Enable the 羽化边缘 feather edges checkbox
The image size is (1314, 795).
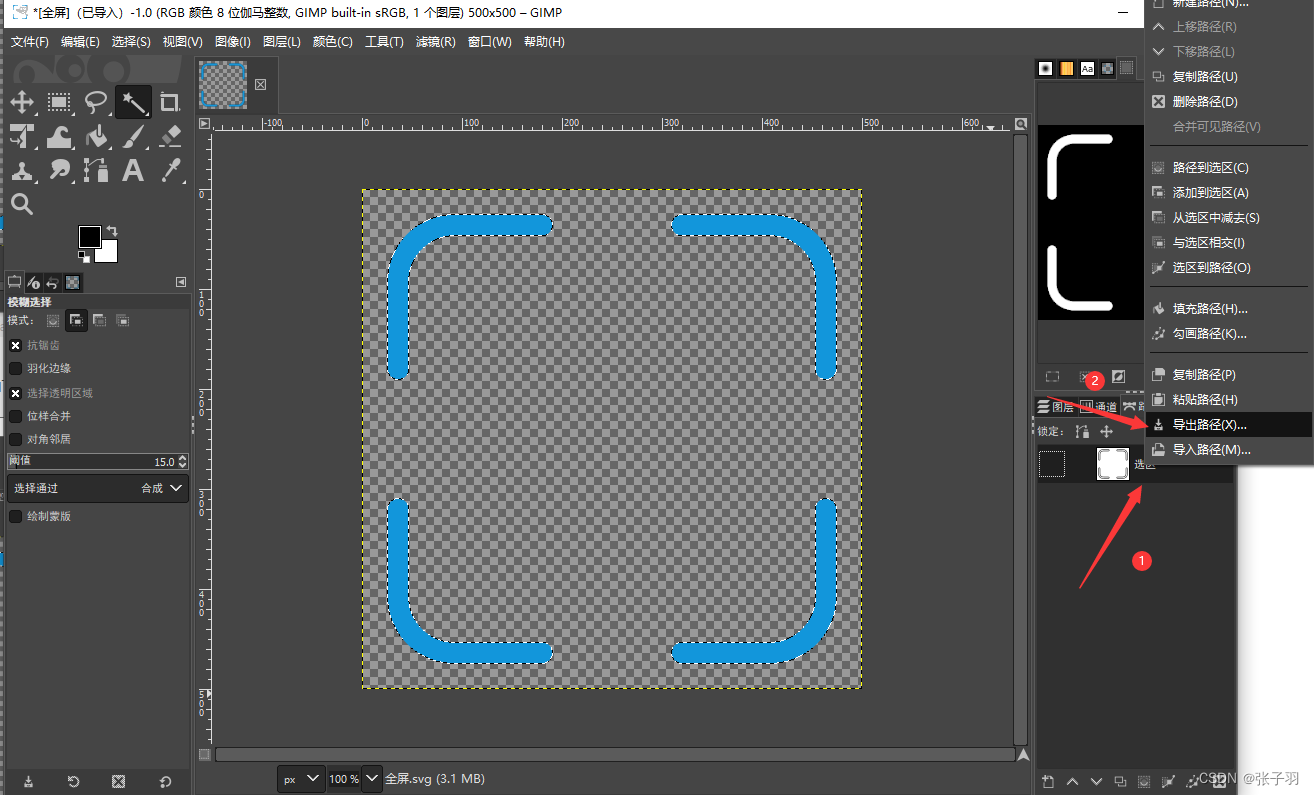pyautogui.click(x=15, y=368)
